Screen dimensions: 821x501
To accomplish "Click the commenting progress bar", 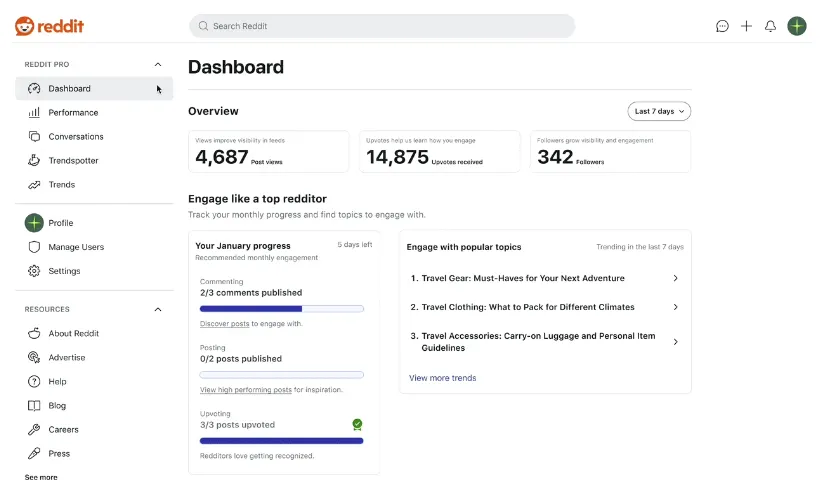I will click(x=282, y=309).
